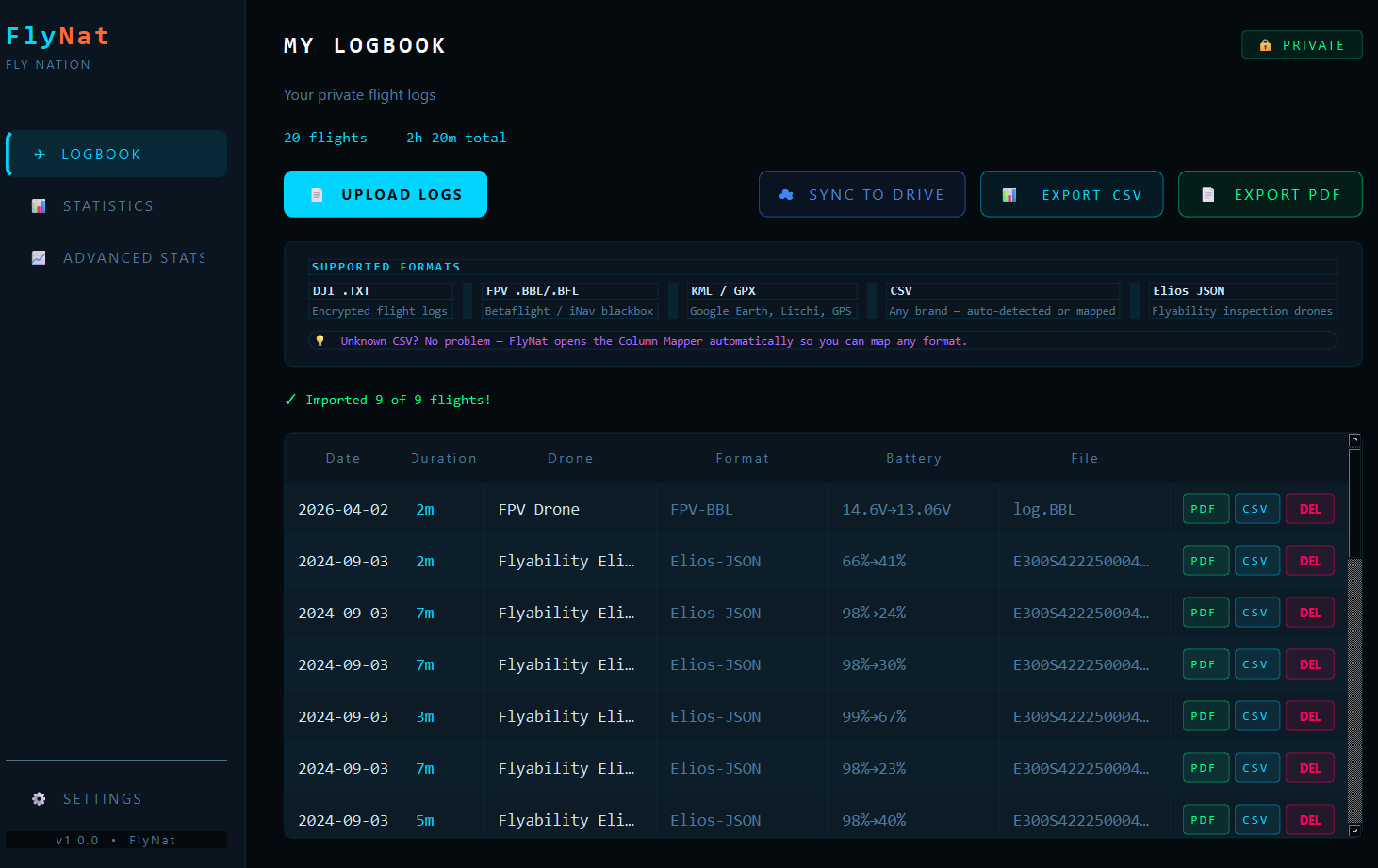Export the logbook as PDF

(1271, 194)
